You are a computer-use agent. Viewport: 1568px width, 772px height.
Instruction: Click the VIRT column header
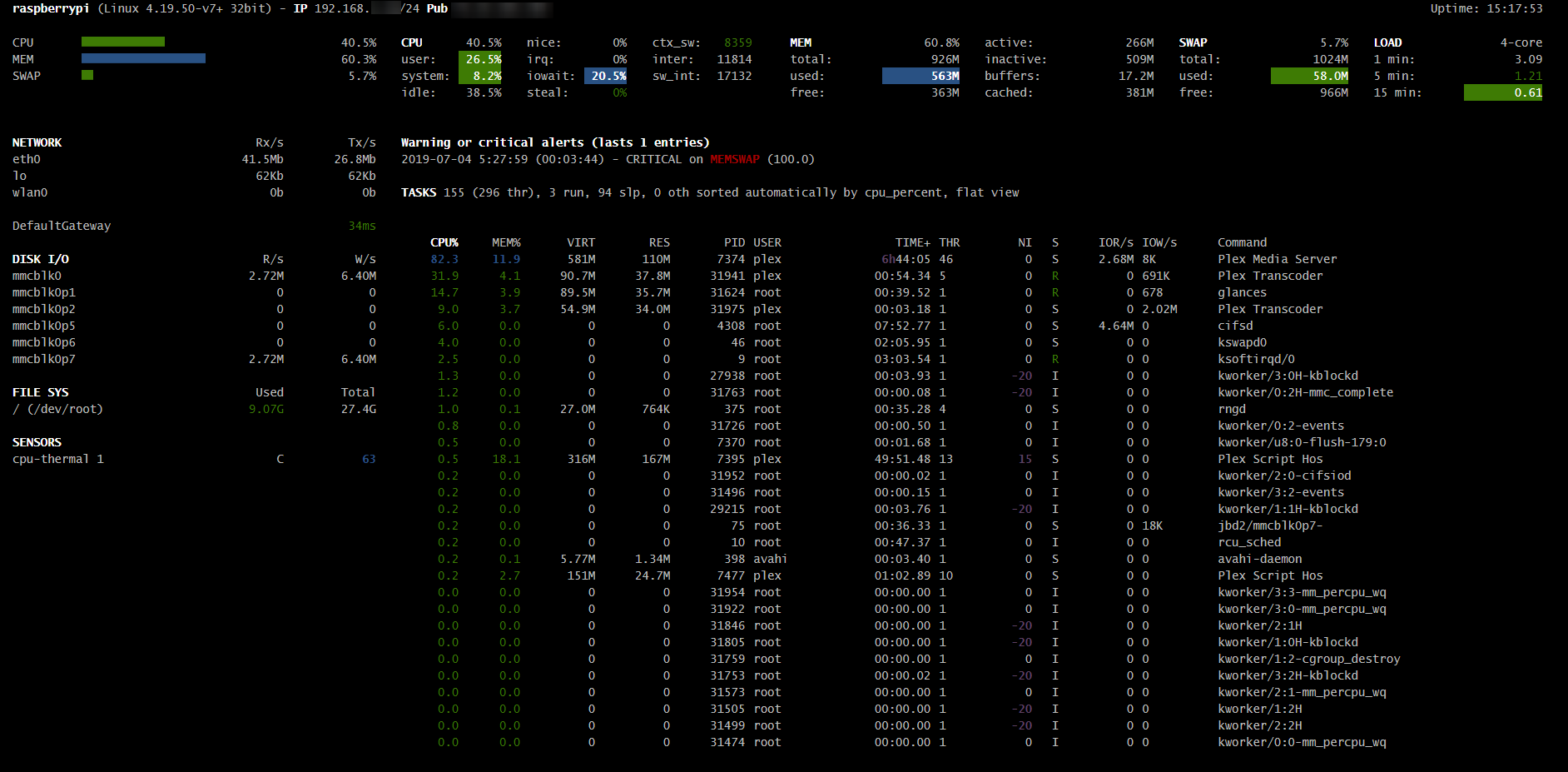[x=581, y=242]
